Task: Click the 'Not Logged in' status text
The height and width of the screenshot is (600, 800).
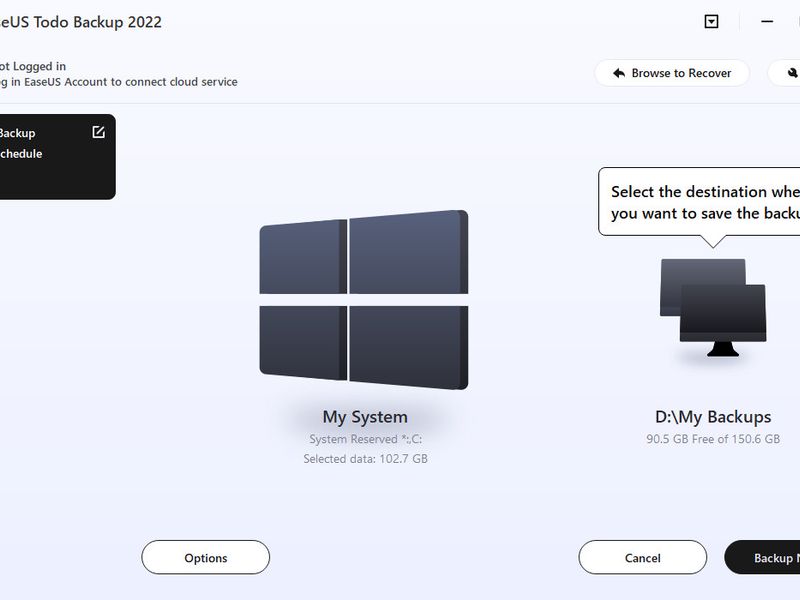Action: (33, 66)
